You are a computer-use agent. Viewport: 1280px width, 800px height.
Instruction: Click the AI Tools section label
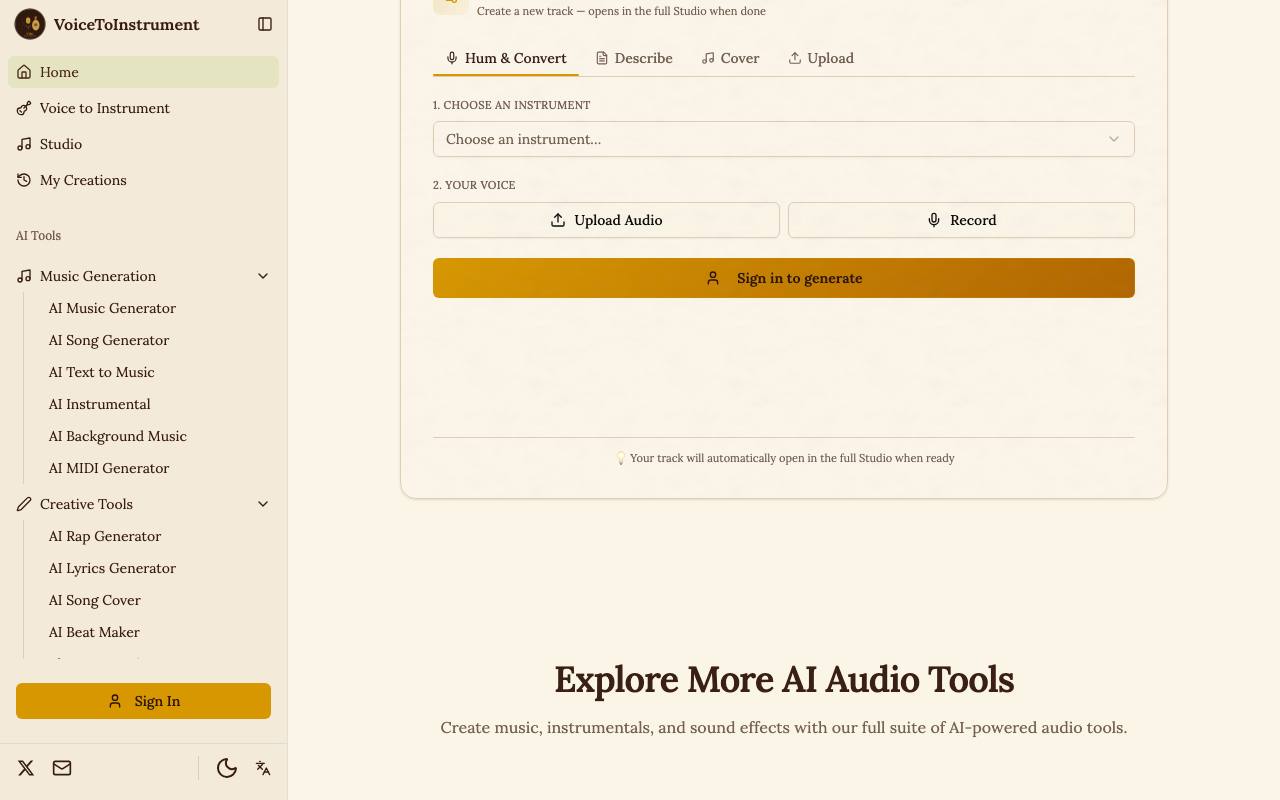[x=38, y=236]
